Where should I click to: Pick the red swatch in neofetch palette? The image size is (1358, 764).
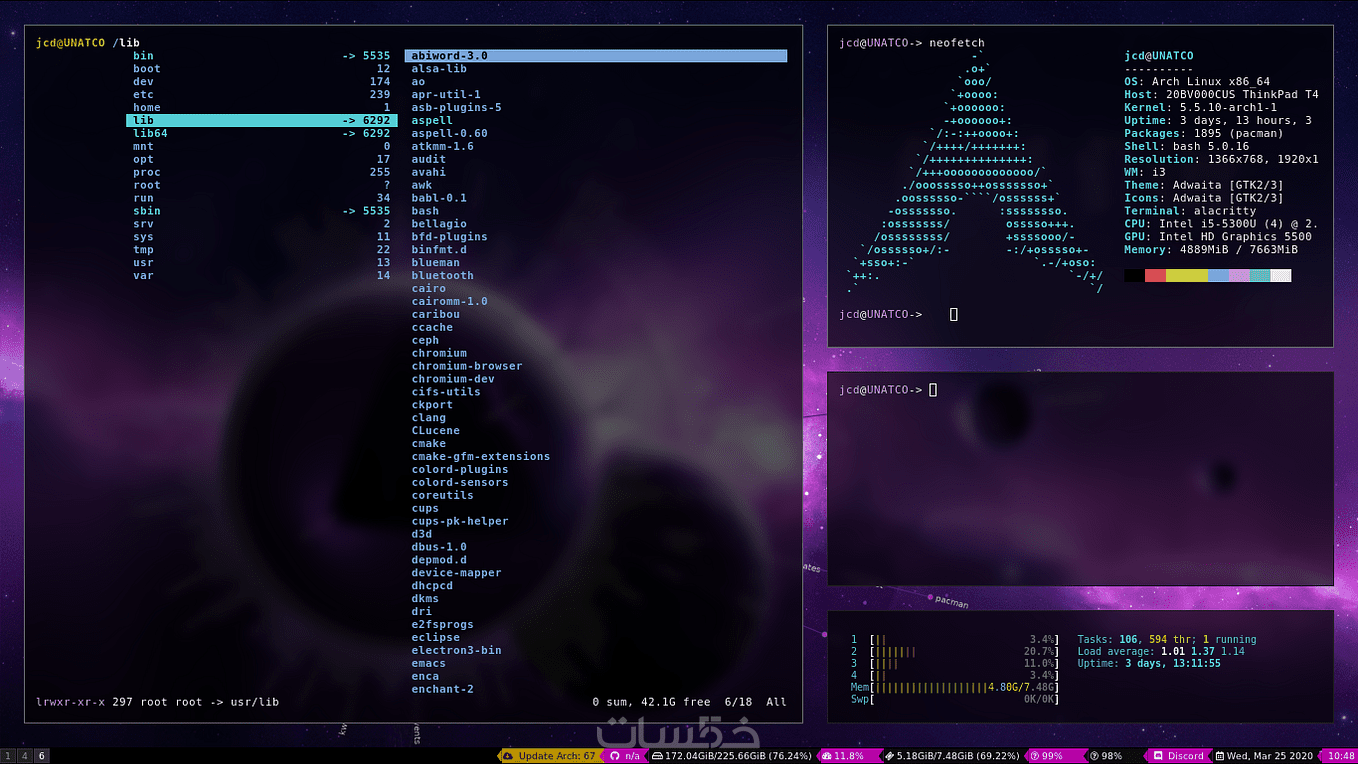[1155, 275]
